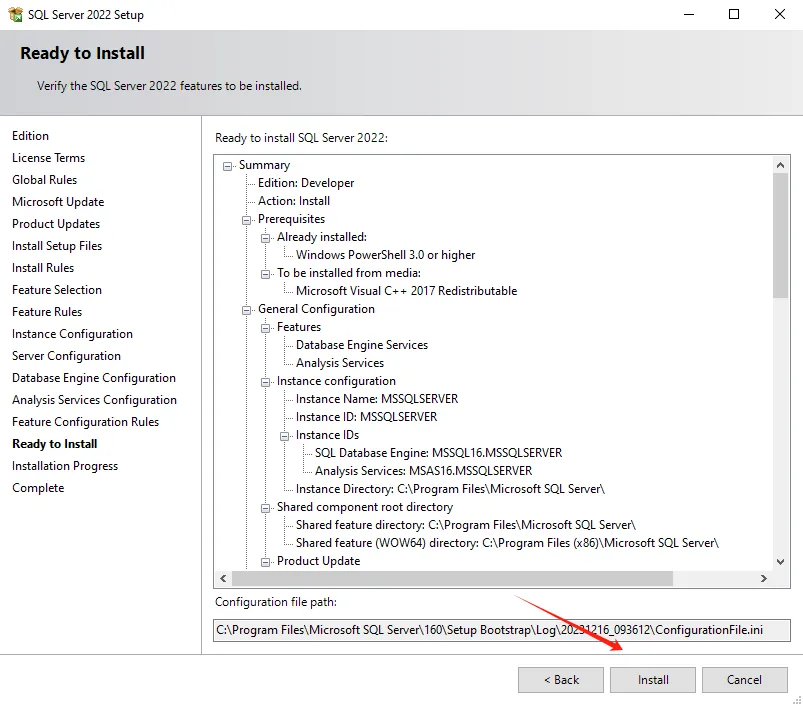This screenshot has height=705, width=803.
Task: Collapse the Product Update node
Action: (265, 562)
